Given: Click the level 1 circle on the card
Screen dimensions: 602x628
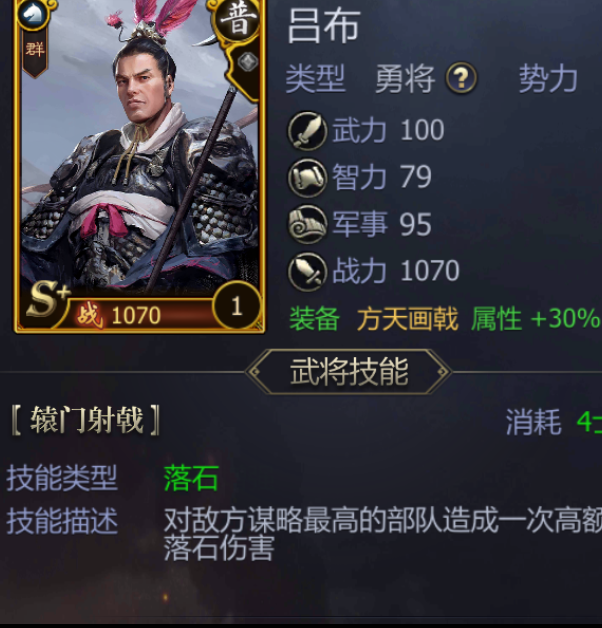Looking at the screenshot, I should [x=237, y=306].
